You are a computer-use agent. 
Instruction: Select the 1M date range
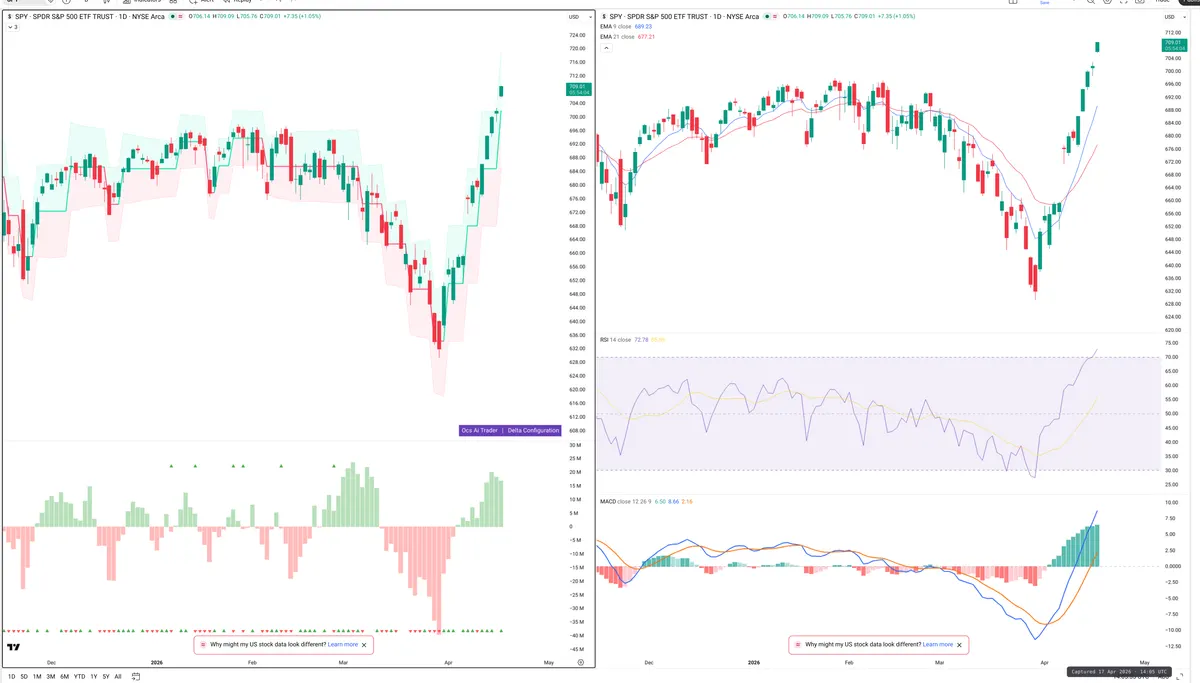tap(37, 676)
